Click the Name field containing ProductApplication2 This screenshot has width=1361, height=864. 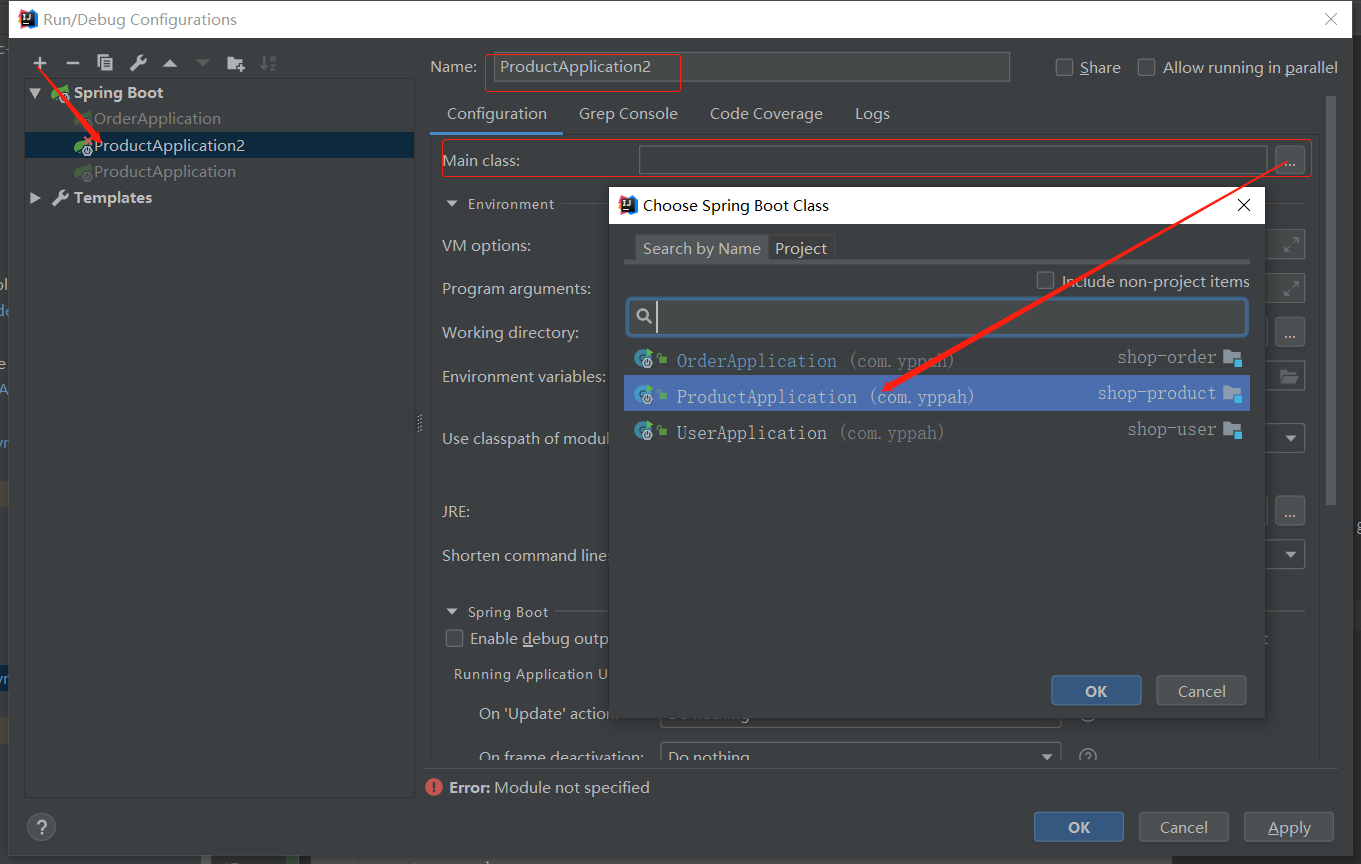pyautogui.click(x=752, y=67)
